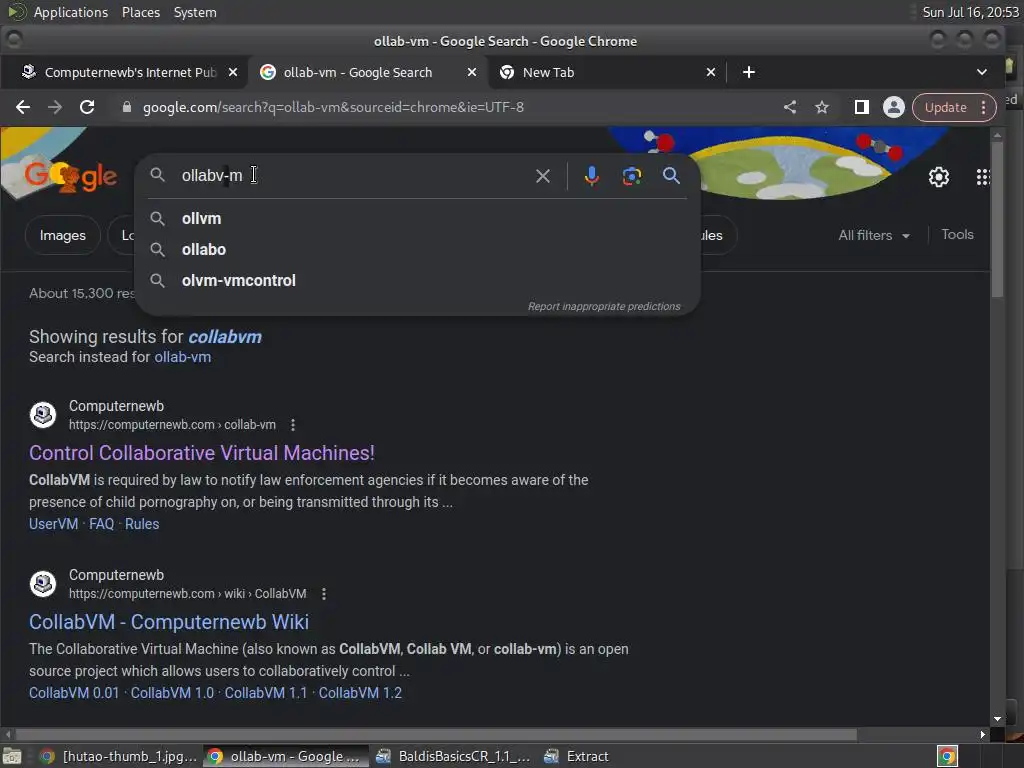Click the clock showing Sun Jul 16, 20:53

[x=970, y=12]
